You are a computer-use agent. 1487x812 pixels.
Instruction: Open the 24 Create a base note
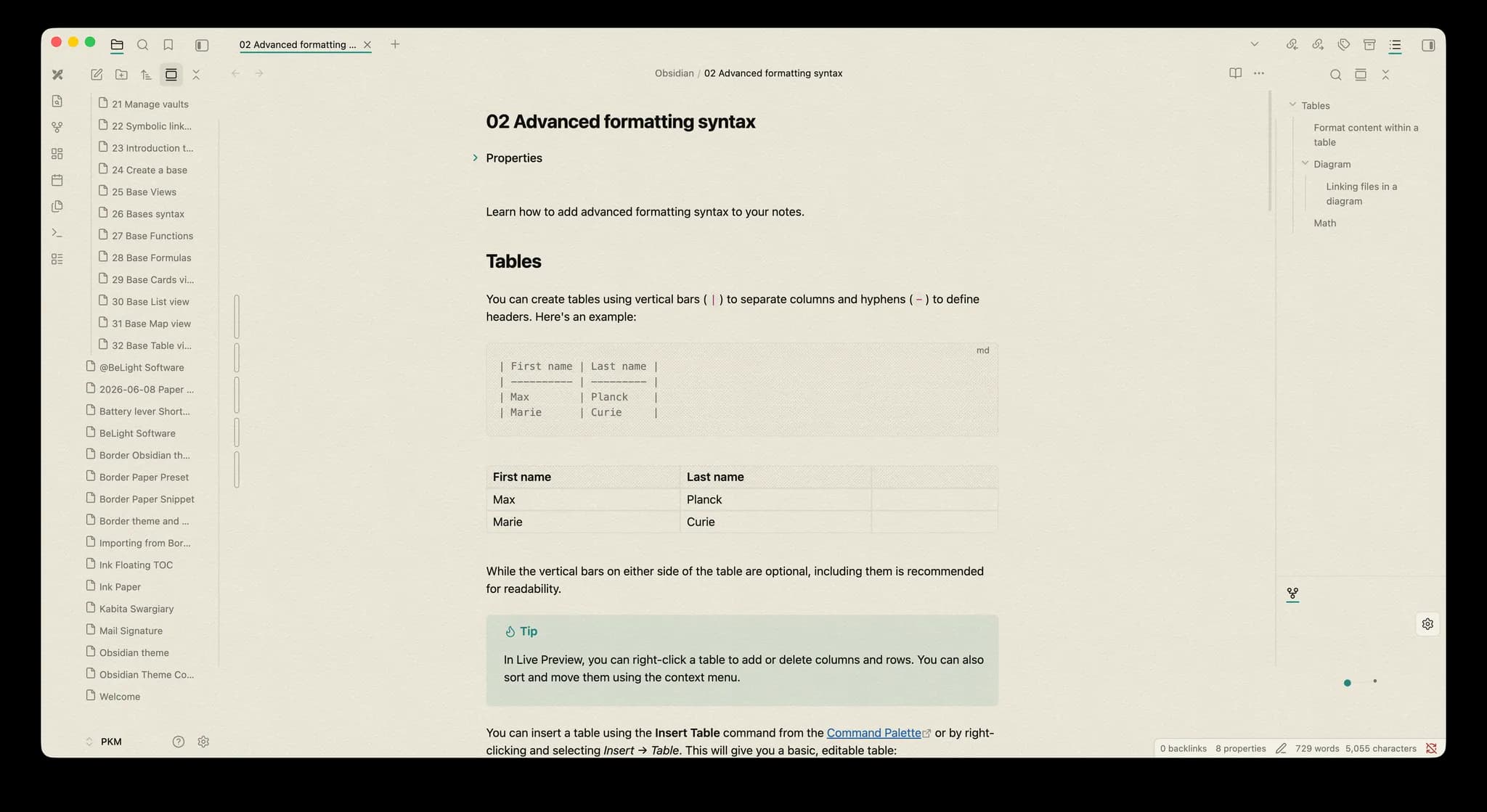pos(149,170)
